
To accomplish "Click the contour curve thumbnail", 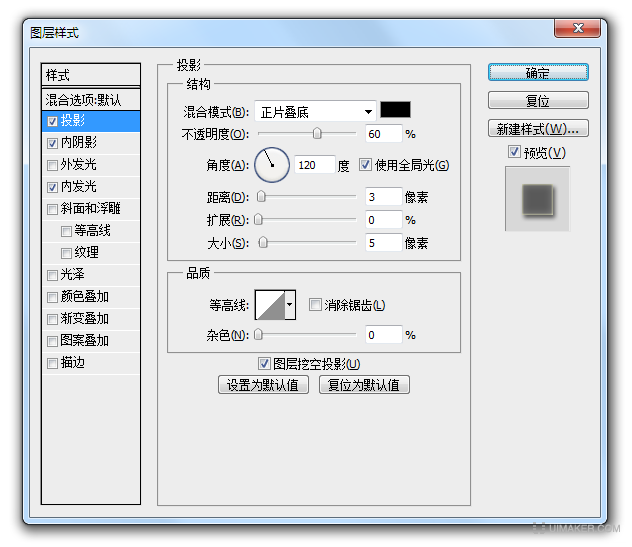I will point(270,305).
